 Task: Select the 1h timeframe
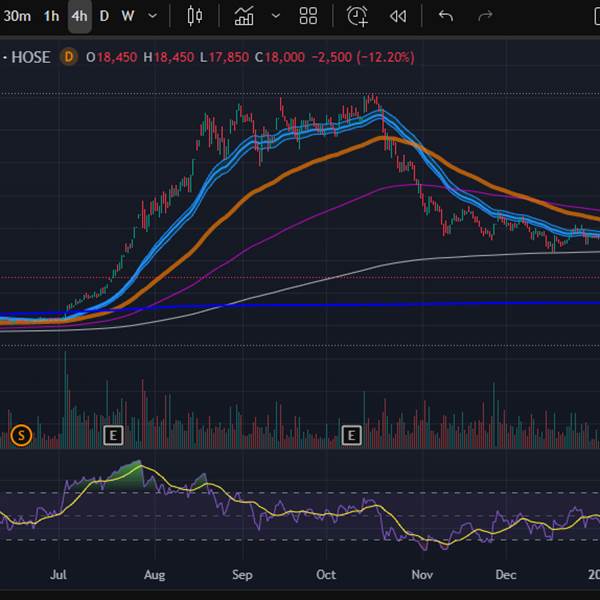click(51, 16)
